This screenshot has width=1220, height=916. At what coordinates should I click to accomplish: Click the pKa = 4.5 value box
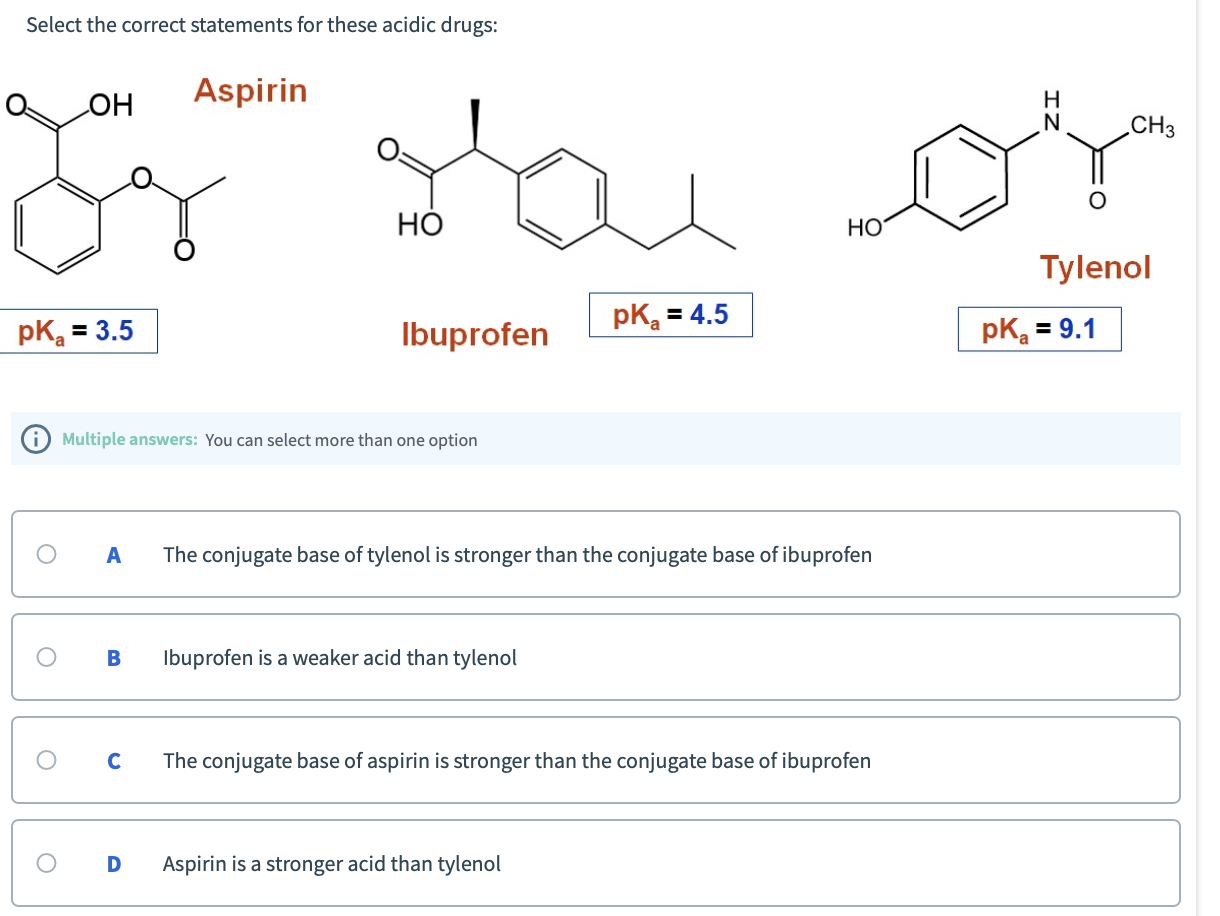click(x=670, y=314)
